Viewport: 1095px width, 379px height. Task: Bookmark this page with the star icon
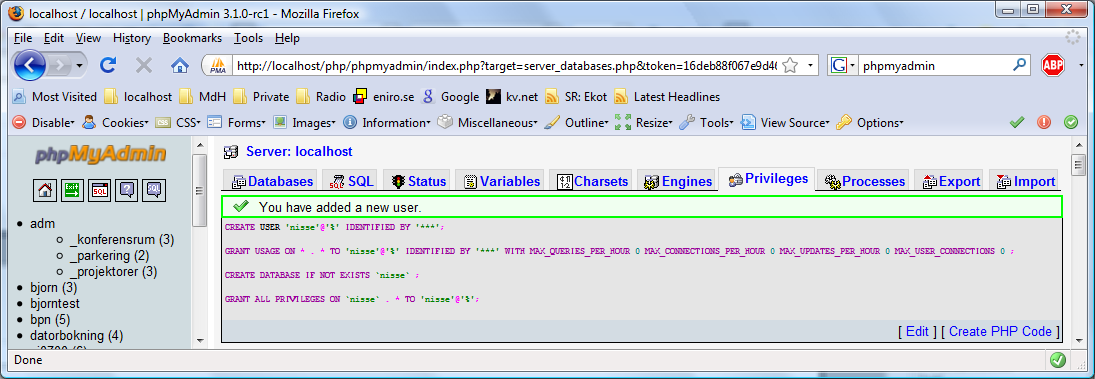click(790, 66)
